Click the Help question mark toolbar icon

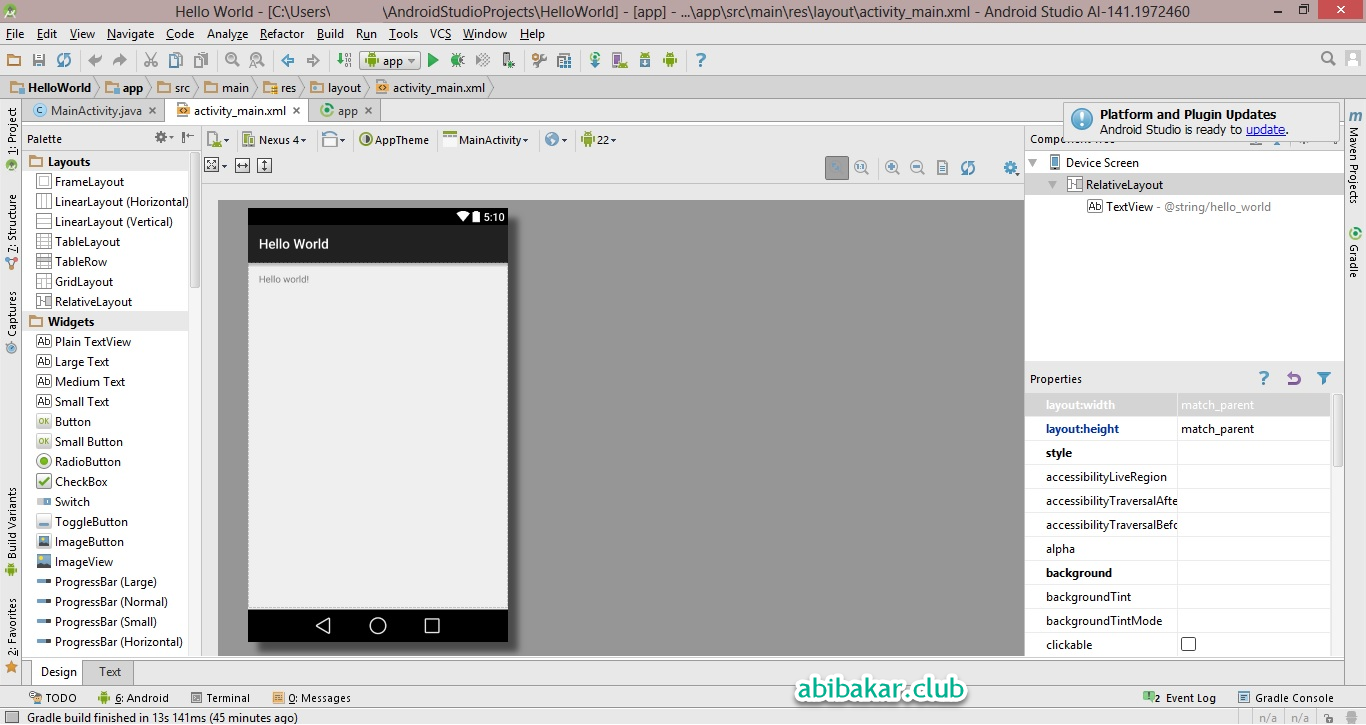point(700,61)
